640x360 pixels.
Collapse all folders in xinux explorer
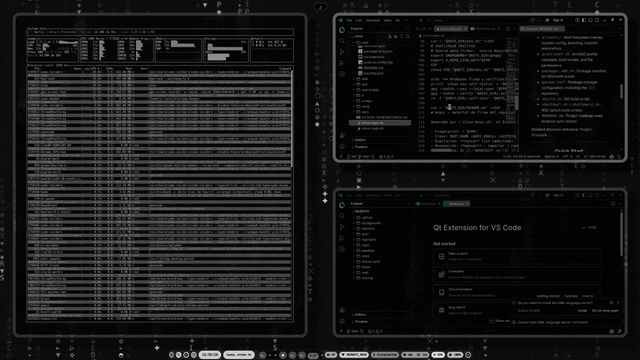point(407,36)
